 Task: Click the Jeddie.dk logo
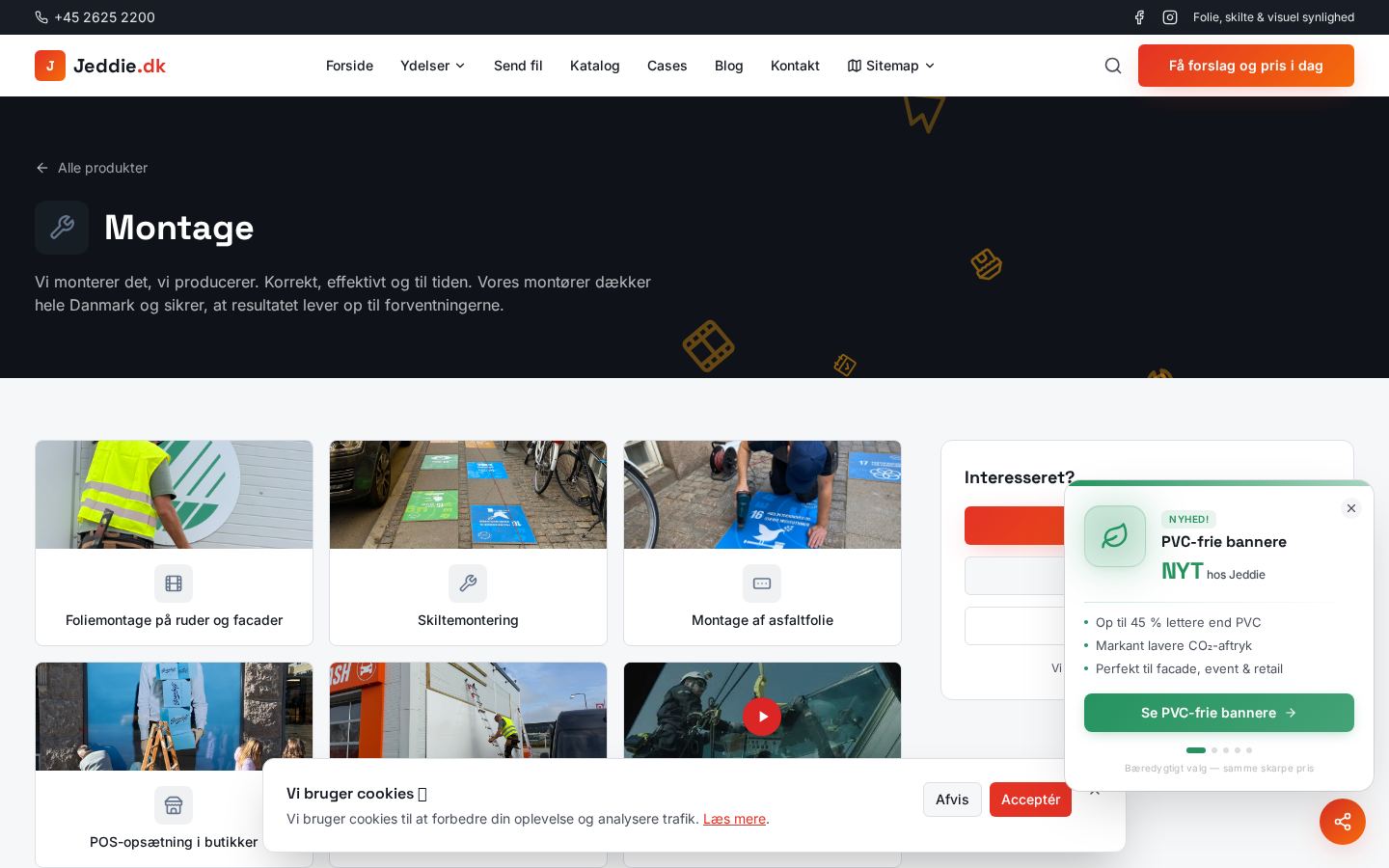coord(100,66)
